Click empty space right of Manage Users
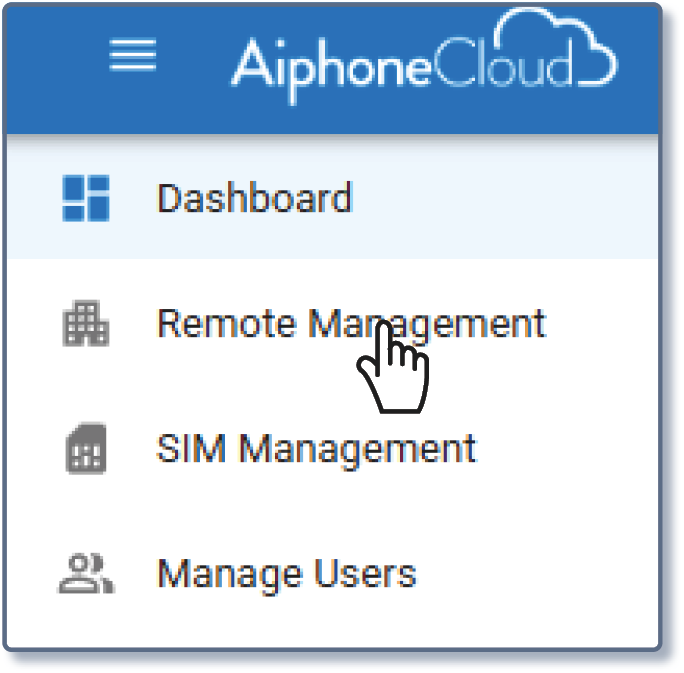Viewport: 684px width, 673px height. pos(540,574)
